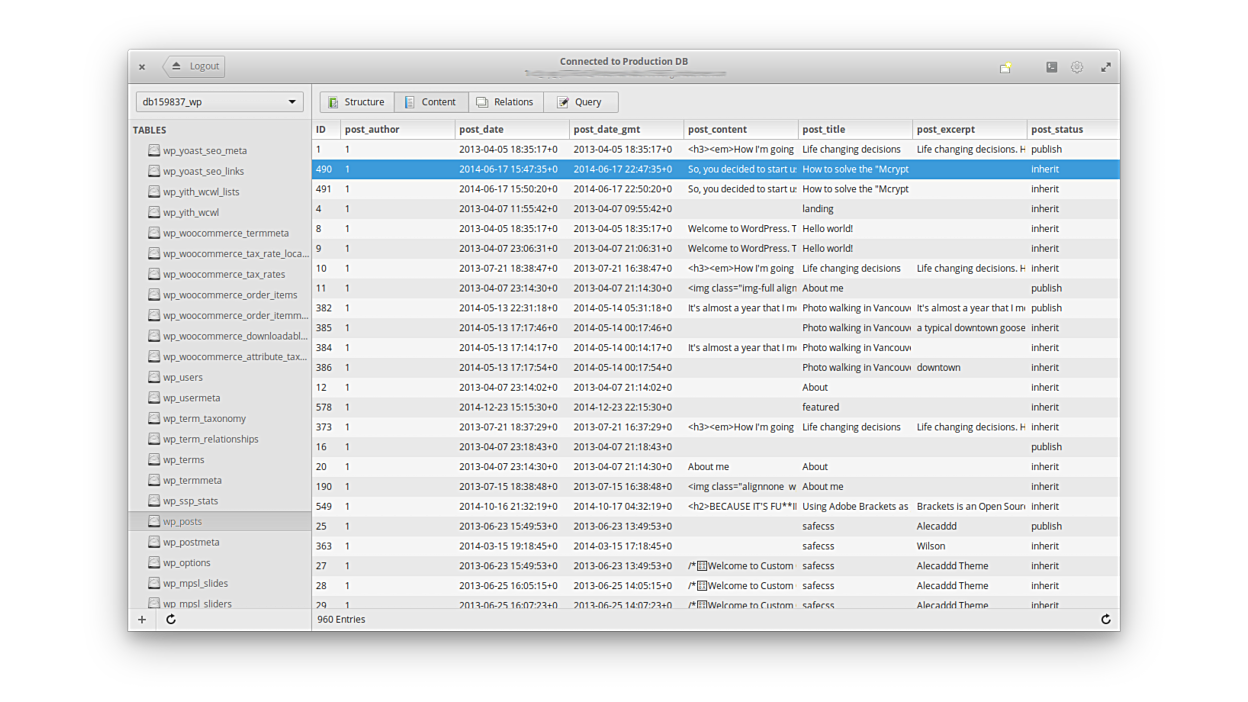Click the fullscreen expand arrows icon
This screenshot has height=702, width=1248.
point(1106,67)
